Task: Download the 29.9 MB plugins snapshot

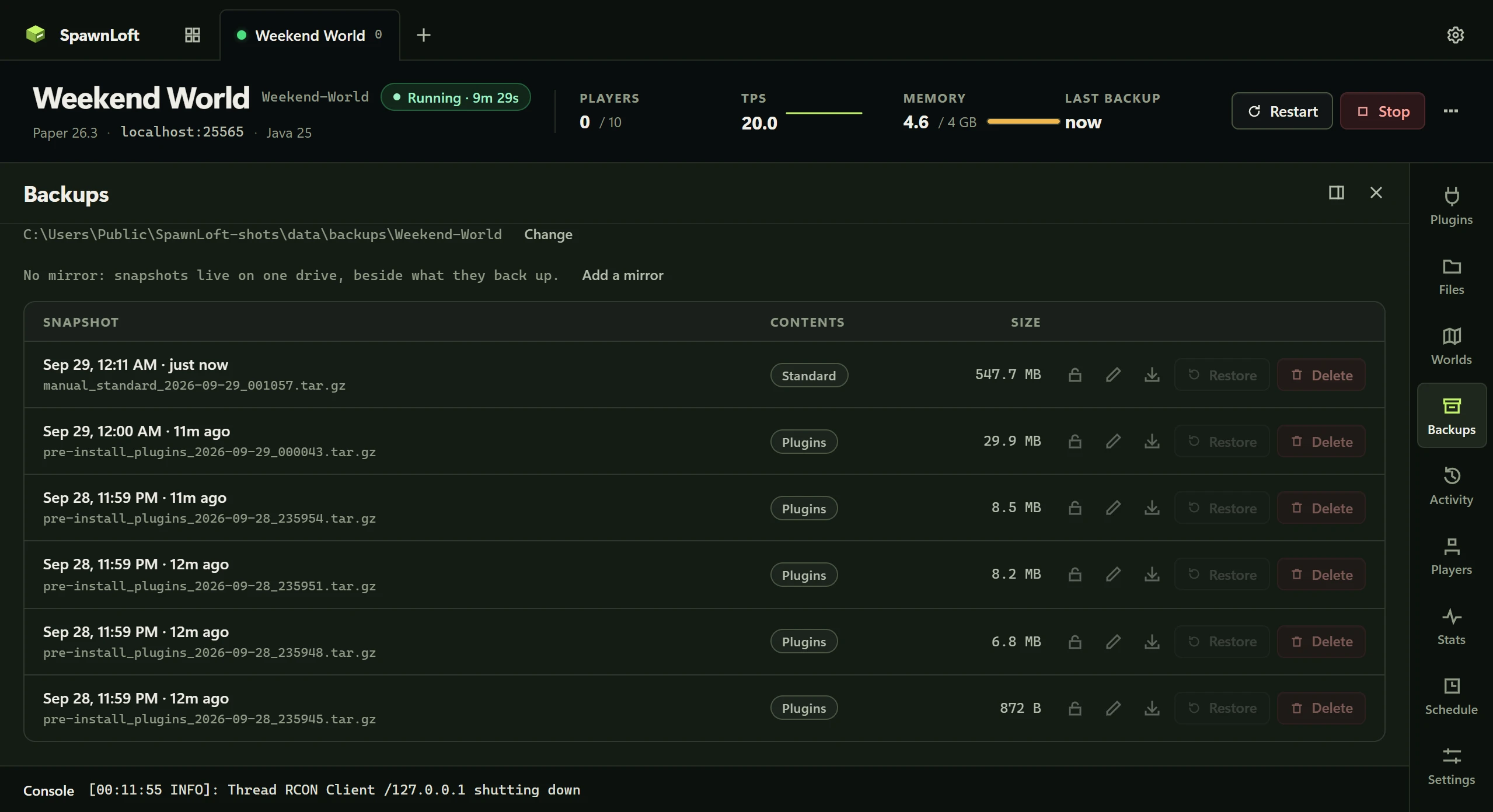Action: pyautogui.click(x=1152, y=441)
